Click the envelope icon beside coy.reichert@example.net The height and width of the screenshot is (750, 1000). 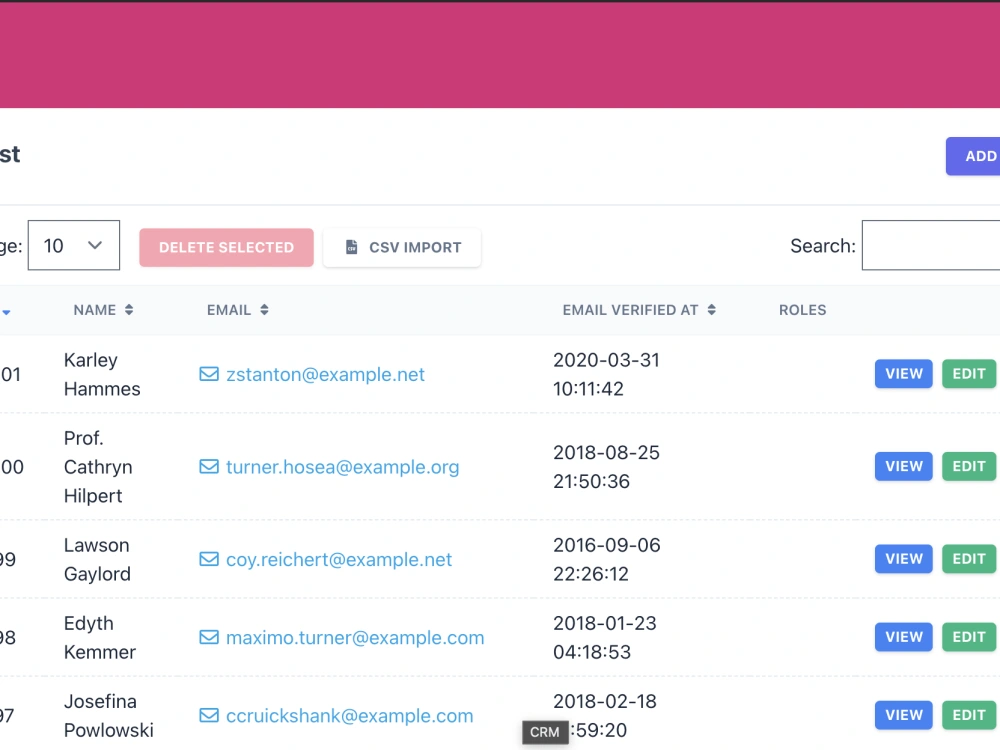[208, 559]
